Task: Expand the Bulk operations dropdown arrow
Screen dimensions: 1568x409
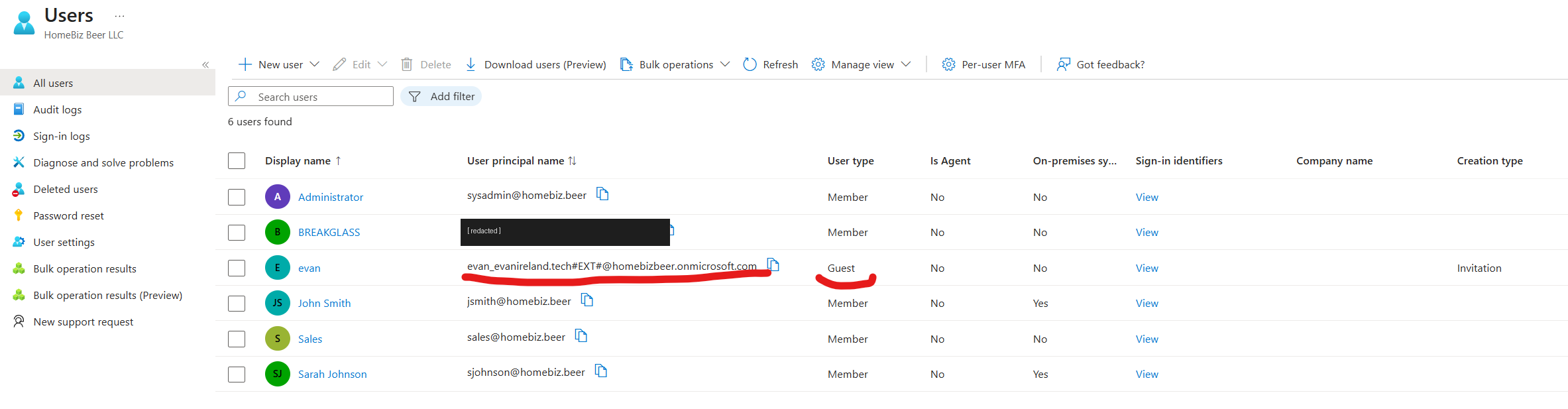Action: [725, 64]
